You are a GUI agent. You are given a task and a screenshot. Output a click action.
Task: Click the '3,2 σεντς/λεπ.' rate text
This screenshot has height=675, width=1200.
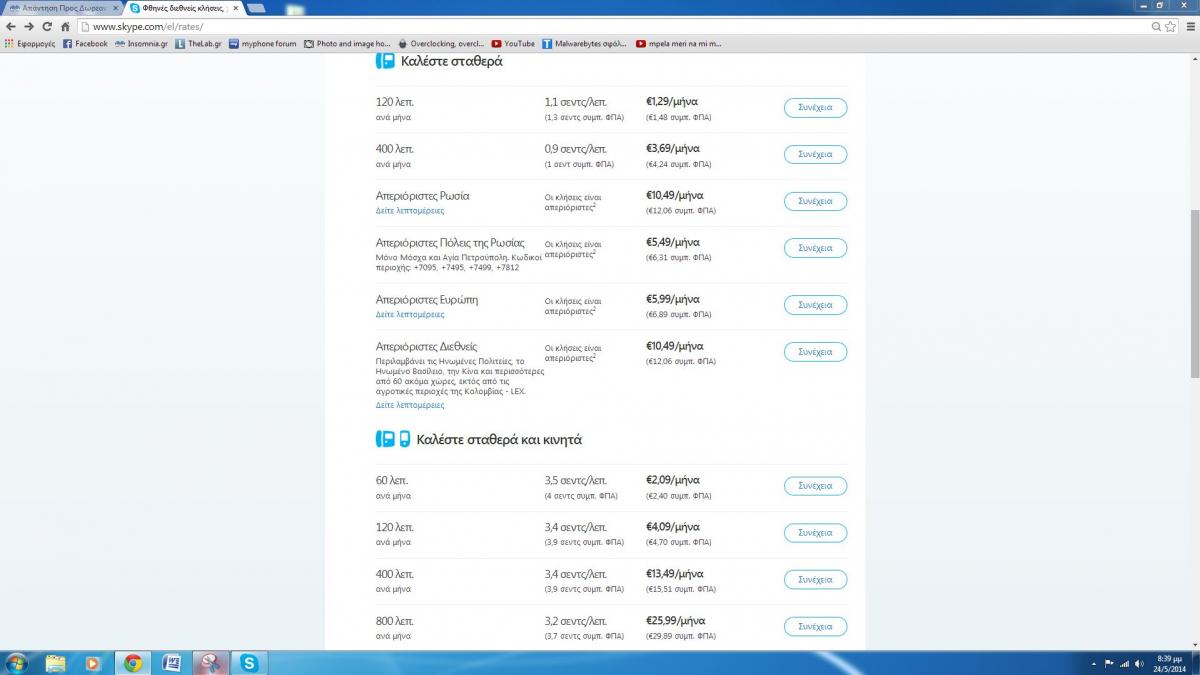click(x=575, y=620)
